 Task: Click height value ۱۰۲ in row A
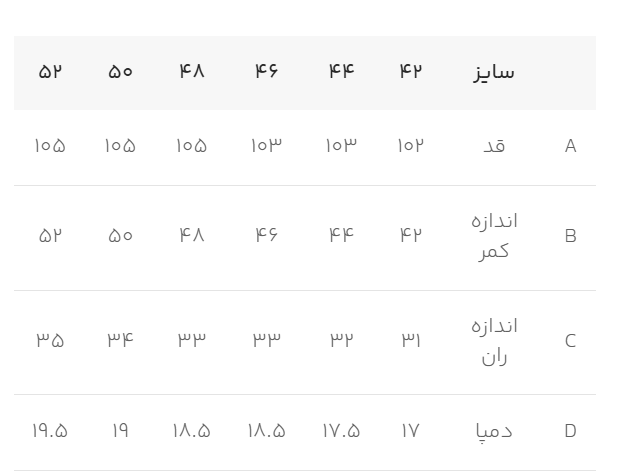[x=410, y=145]
